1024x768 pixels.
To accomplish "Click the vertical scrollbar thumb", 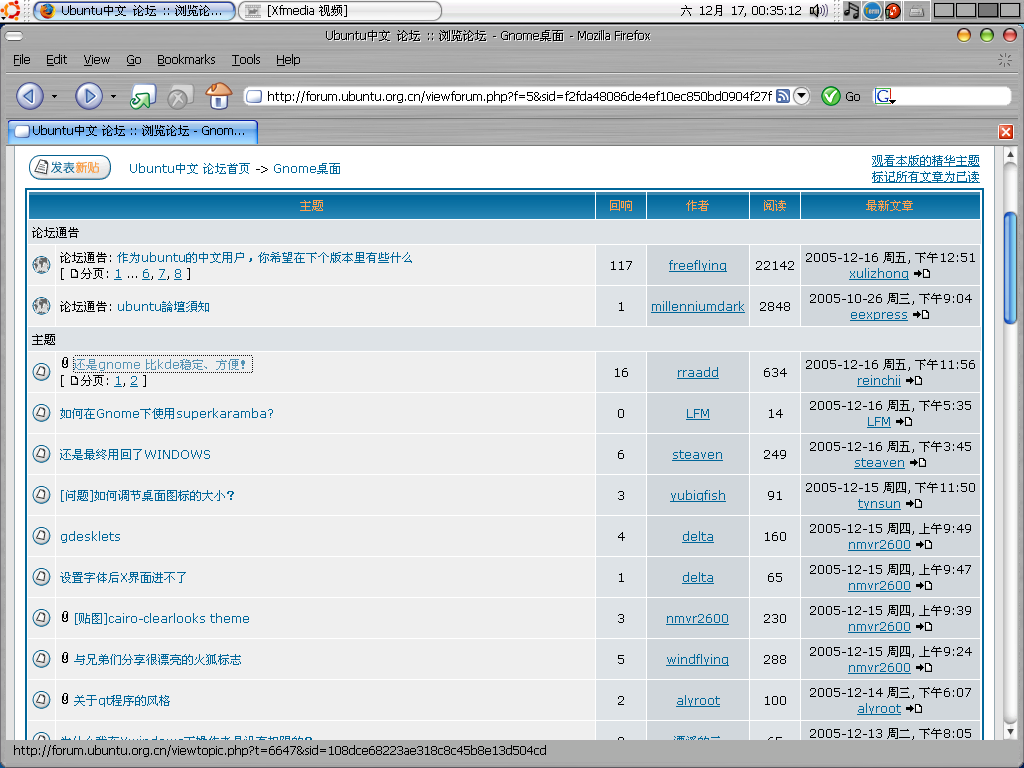I will pyautogui.click(x=1010, y=268).
